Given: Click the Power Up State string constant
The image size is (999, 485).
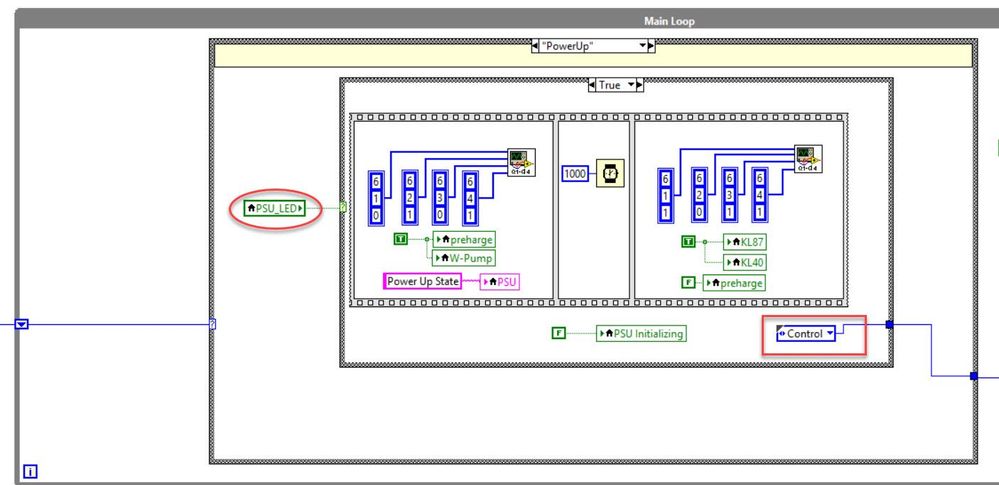Looking at the screenshot, I should (423, 281).
